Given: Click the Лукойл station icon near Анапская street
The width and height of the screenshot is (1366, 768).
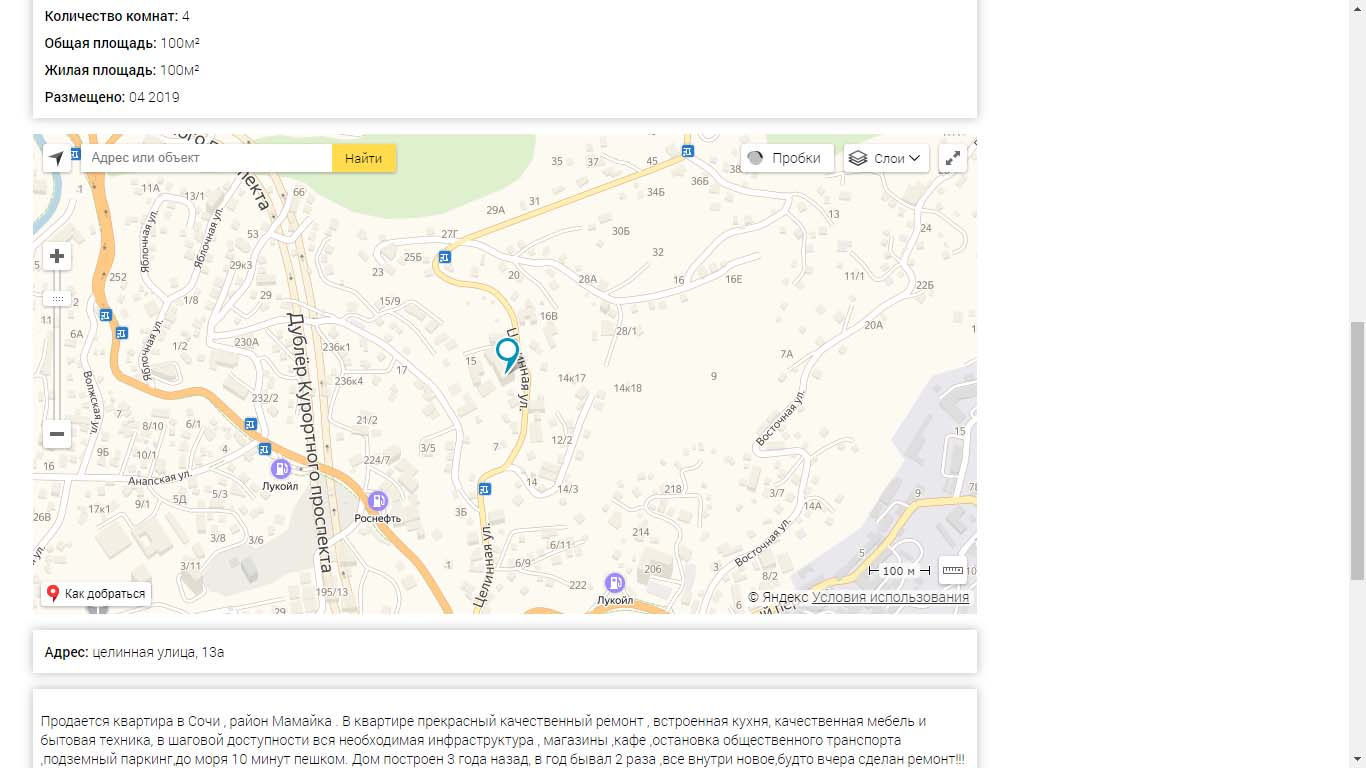Looking at the screenshot, I should [x=283, y=468].
